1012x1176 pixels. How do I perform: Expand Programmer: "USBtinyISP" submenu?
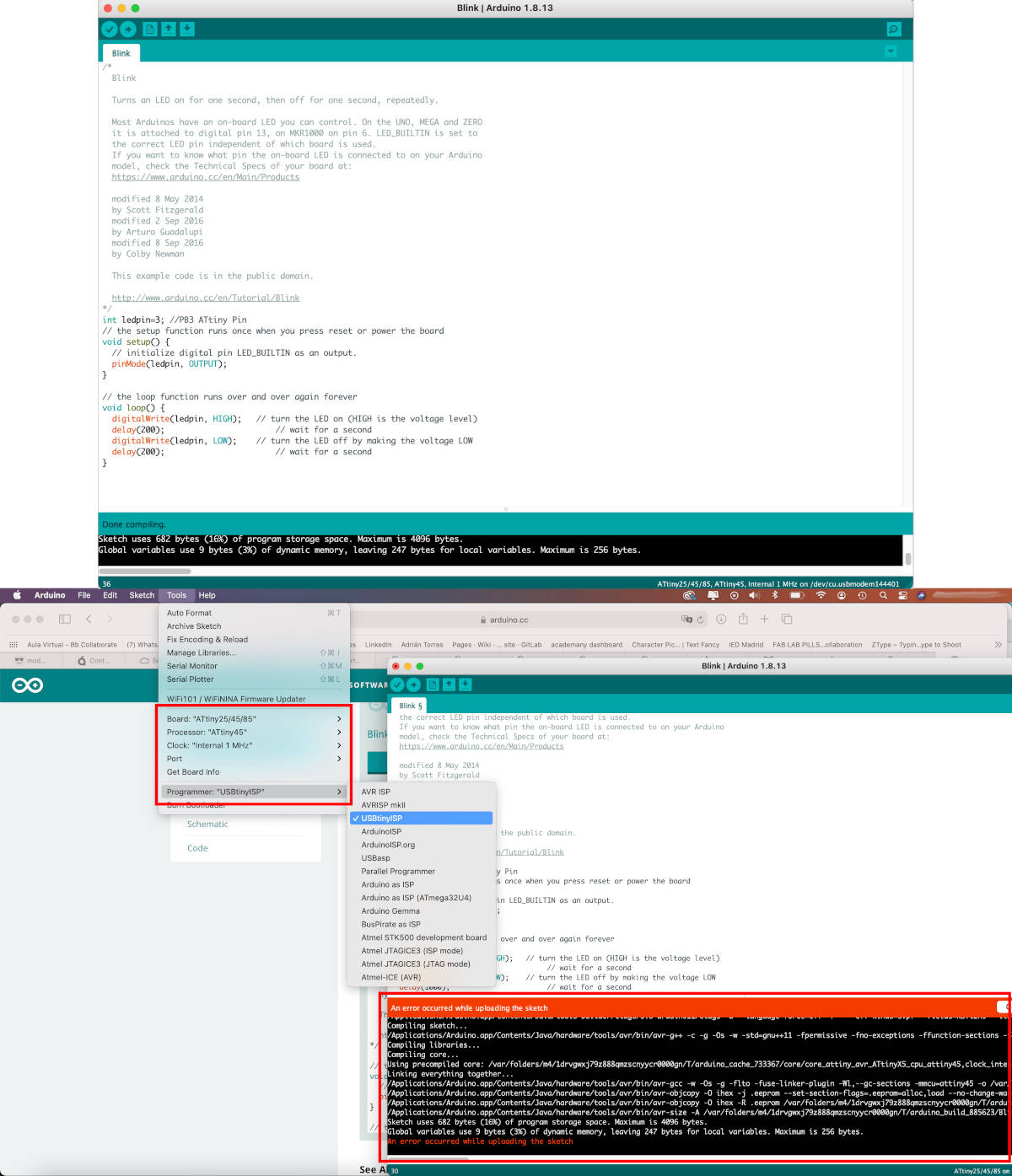click(x=254, y=792)
